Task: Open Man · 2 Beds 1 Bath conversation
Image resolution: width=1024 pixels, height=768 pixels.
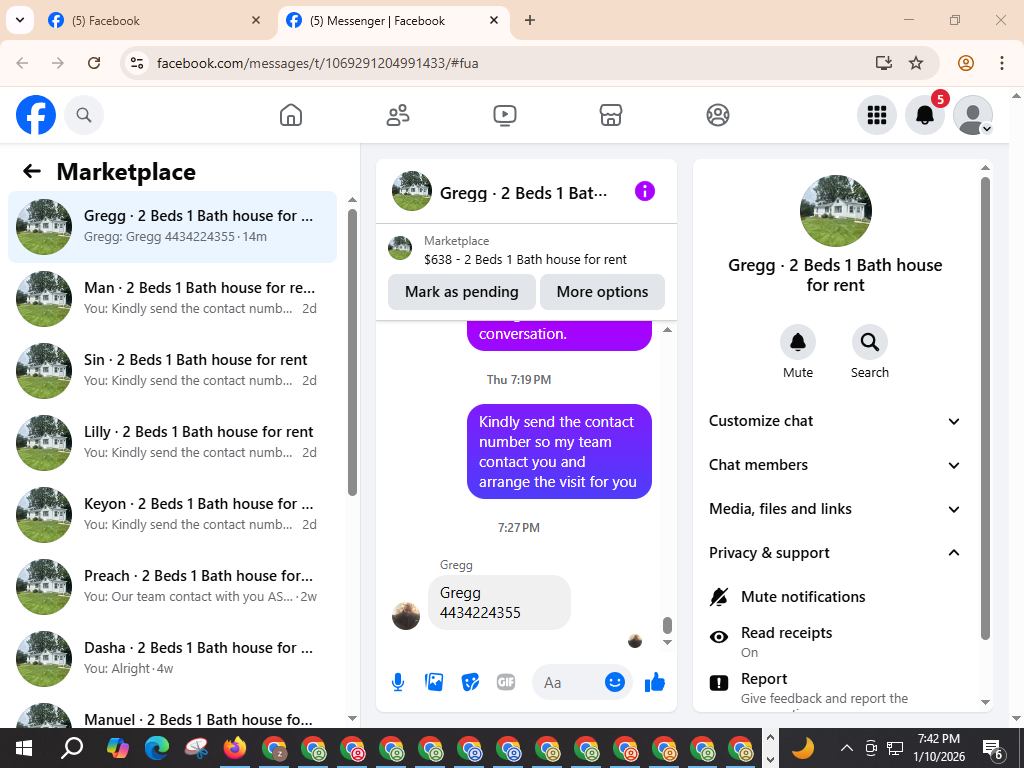Action: [172, 298]
